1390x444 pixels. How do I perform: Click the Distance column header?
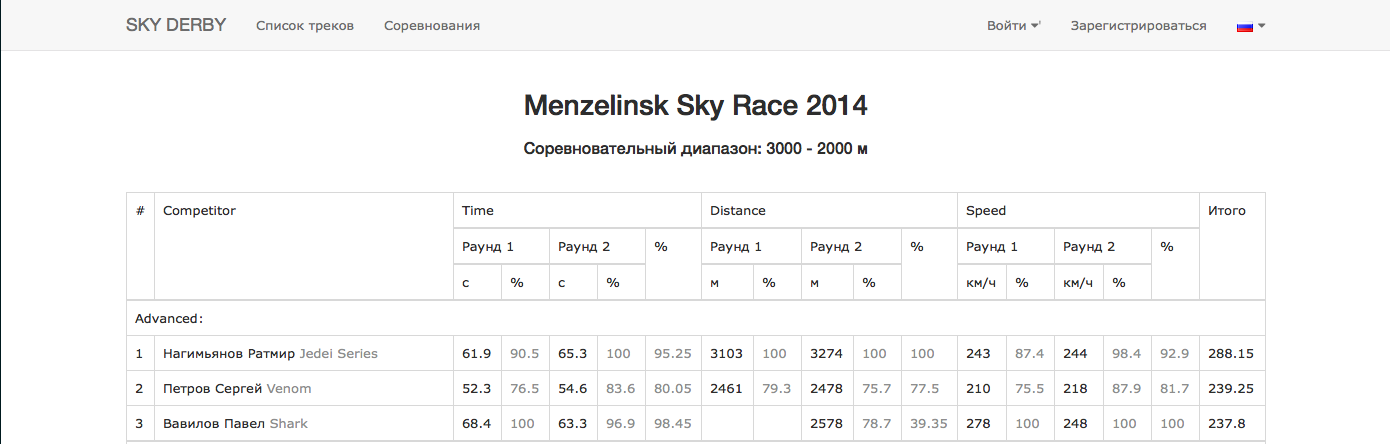pos(738,211)
